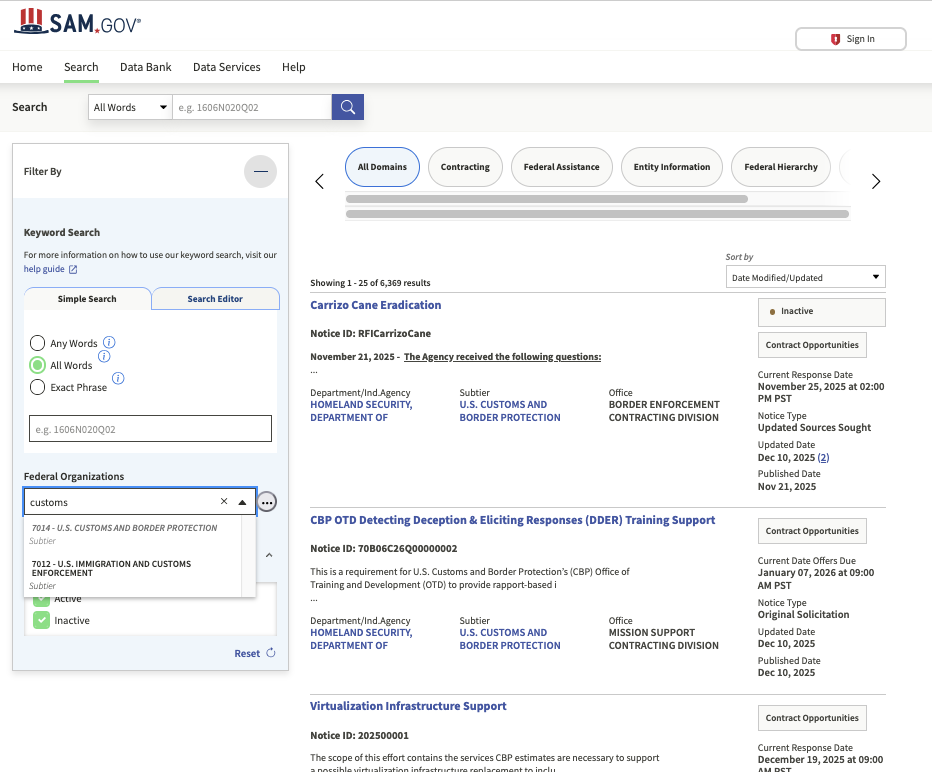Collapse the Federal Organizations suggestions dropdown
This screenshot has width=932, height=772.
coord(243,503)
